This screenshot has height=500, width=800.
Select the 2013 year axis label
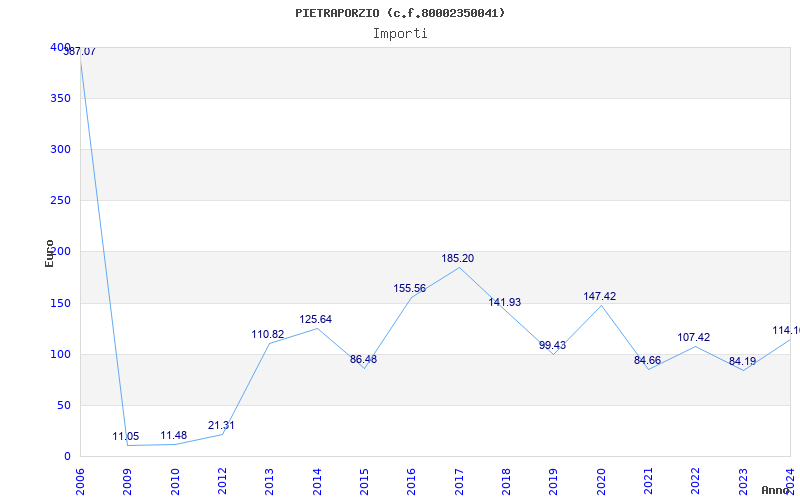coord(269,478)
